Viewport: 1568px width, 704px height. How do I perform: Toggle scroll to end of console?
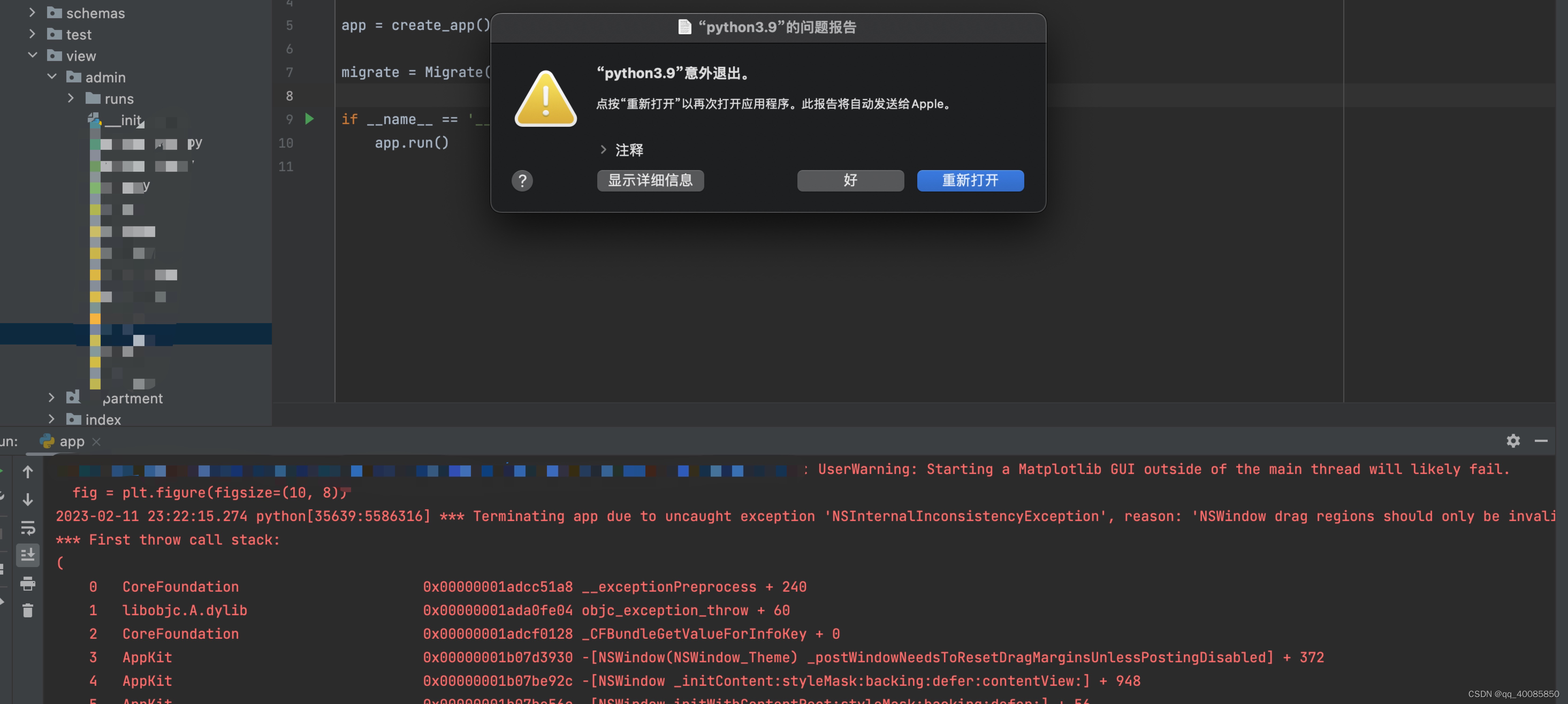(x=28, y=555)
